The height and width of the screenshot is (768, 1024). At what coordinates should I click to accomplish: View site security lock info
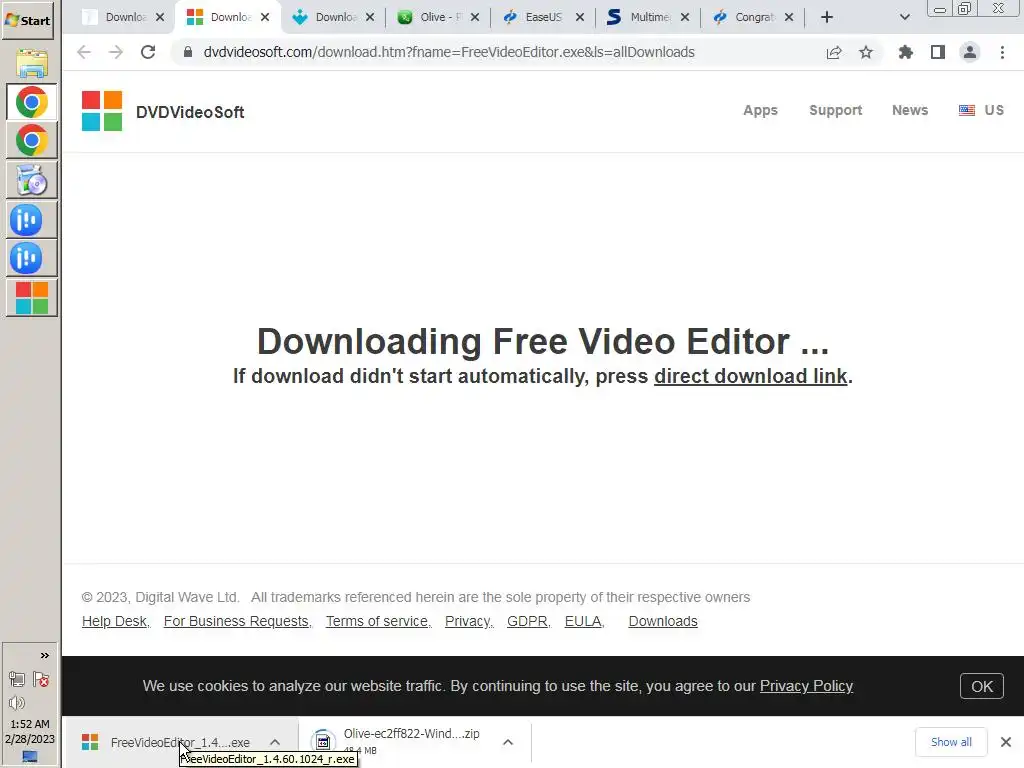point(188,52)
